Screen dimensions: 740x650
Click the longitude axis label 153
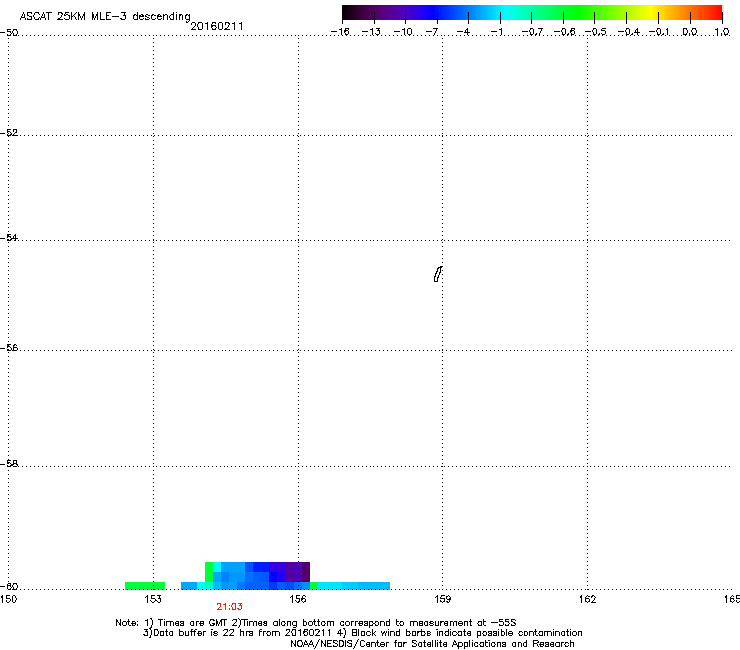tap(153, 599)
